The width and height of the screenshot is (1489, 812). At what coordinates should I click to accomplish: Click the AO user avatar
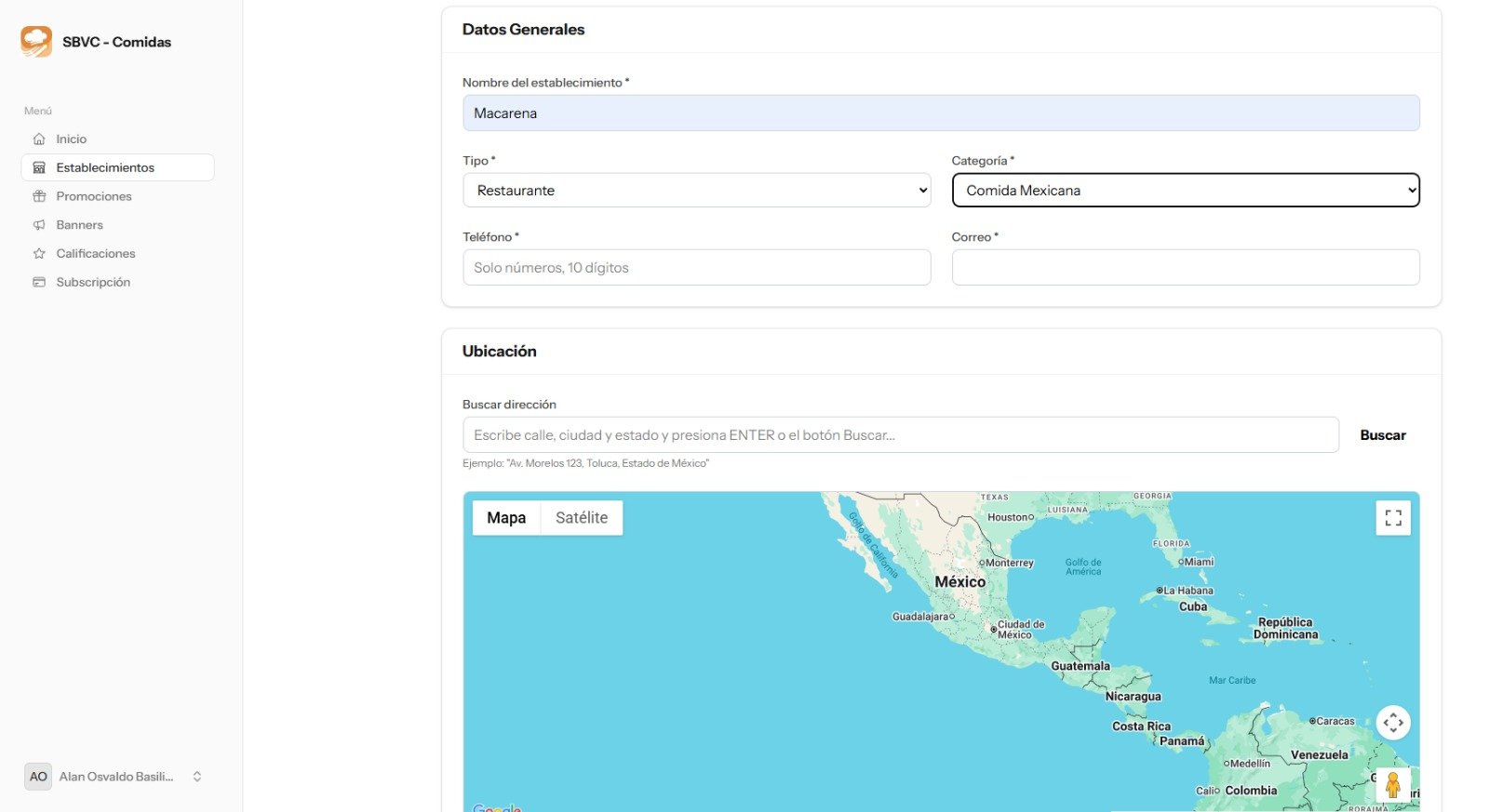pyautogui.click(x=38, y=777)
